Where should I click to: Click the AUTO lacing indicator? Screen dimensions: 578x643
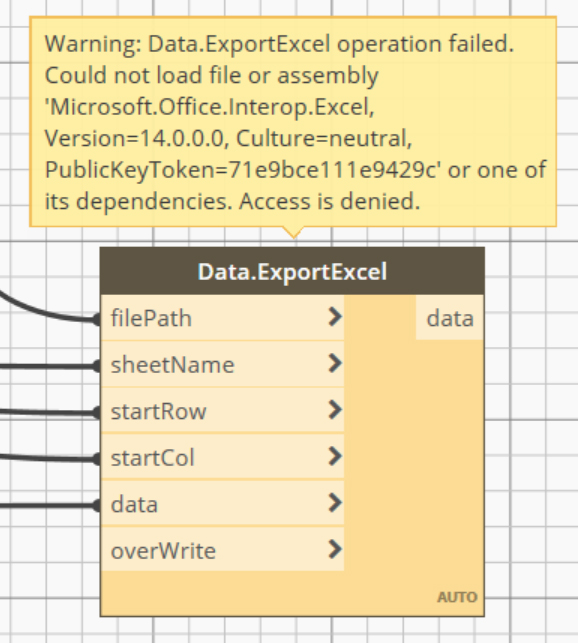(x=457, y=597)
